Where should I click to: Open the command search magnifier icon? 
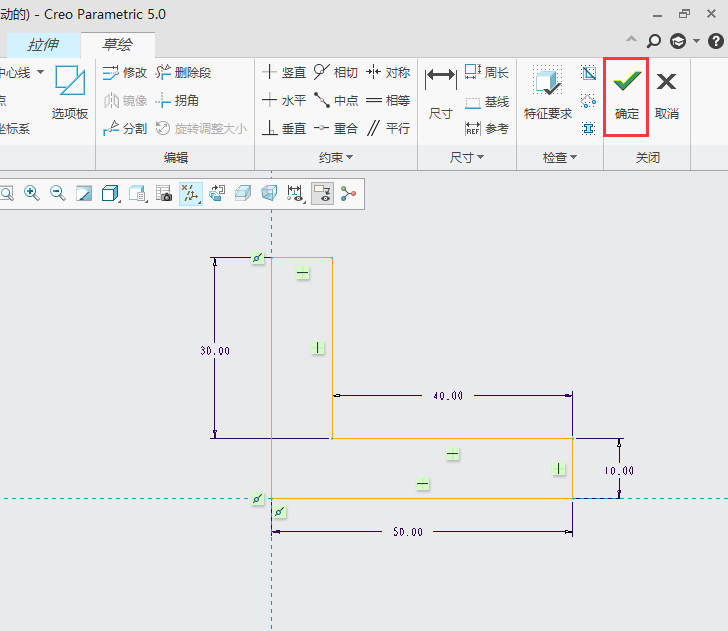(x=654, y=41)
